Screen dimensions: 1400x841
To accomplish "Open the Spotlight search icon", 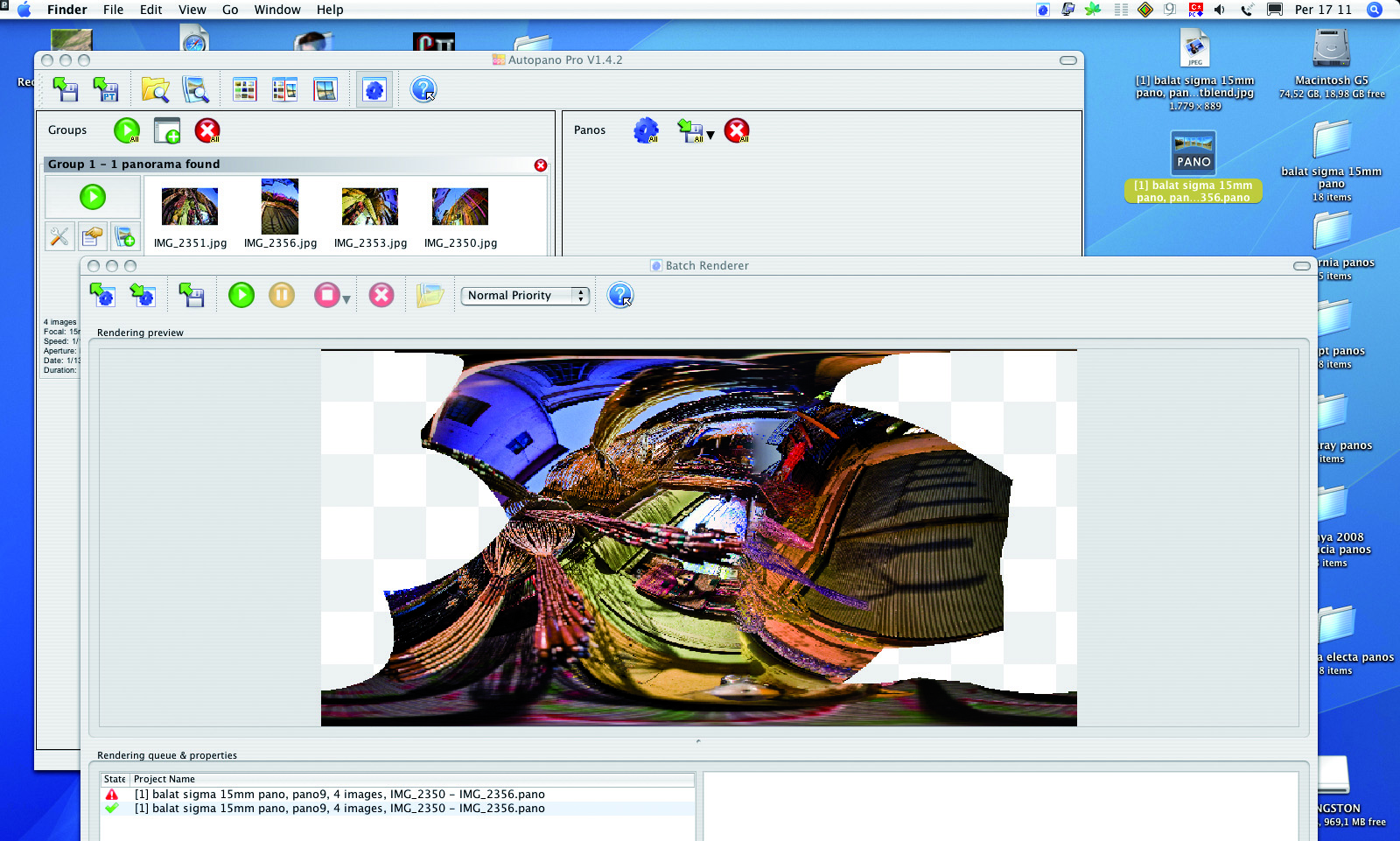I will [x=1375, y=10].
